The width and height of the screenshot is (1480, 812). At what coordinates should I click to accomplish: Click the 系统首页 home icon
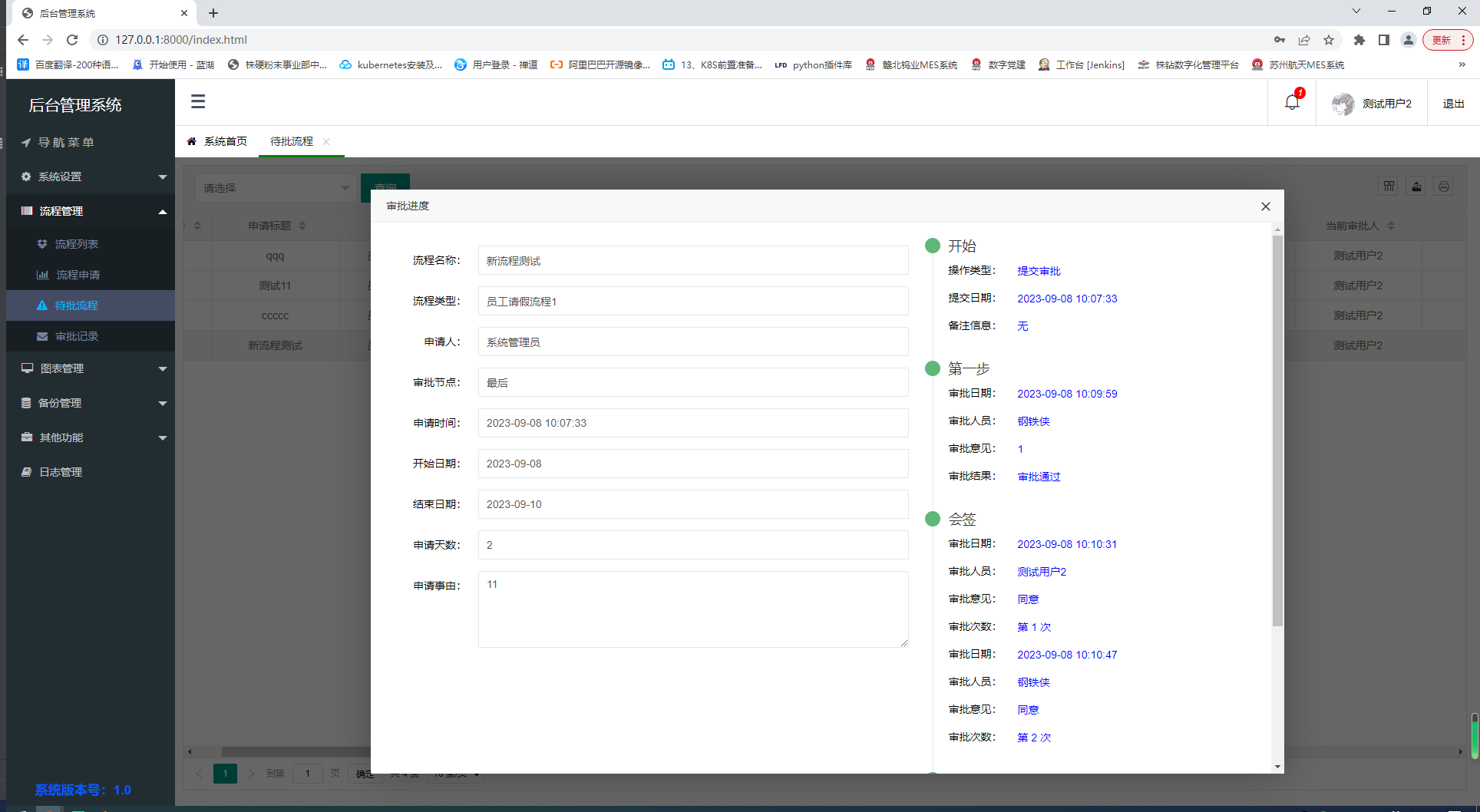coord(192,141)
